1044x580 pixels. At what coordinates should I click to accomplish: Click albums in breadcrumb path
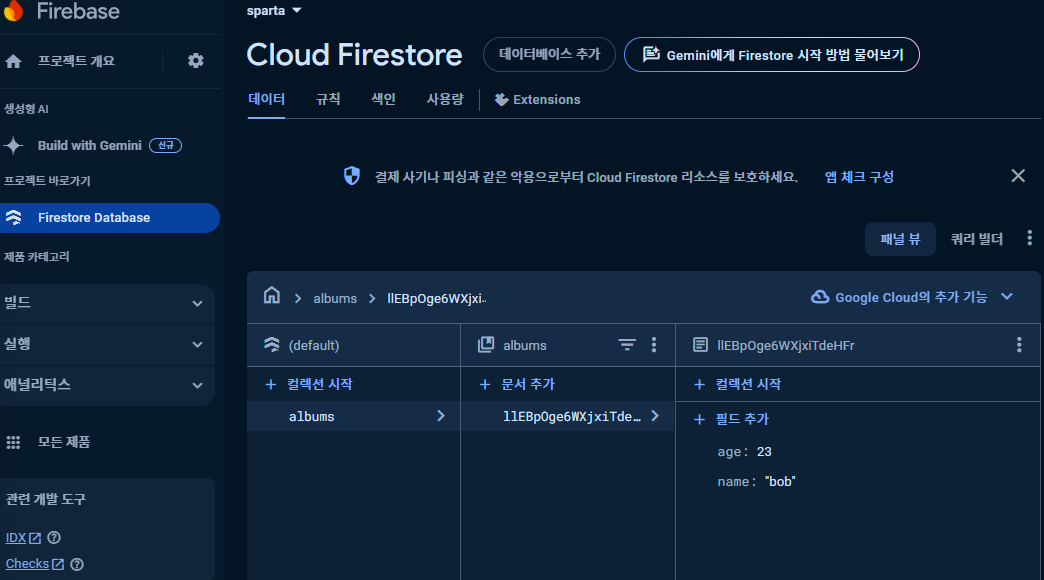[335, 298]
